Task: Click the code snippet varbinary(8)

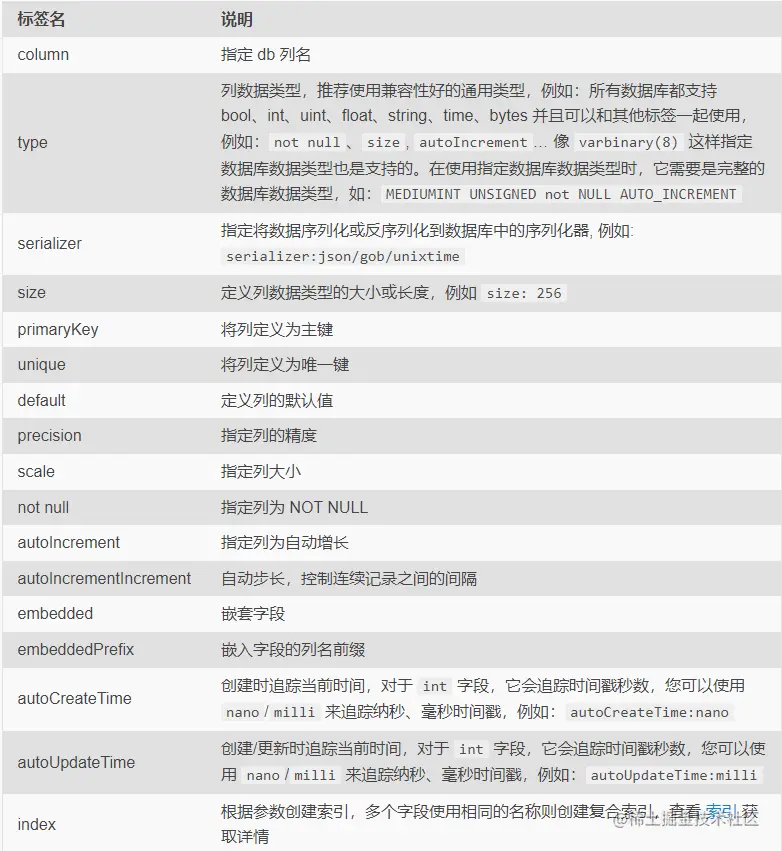Action: [x=628, y=142]
